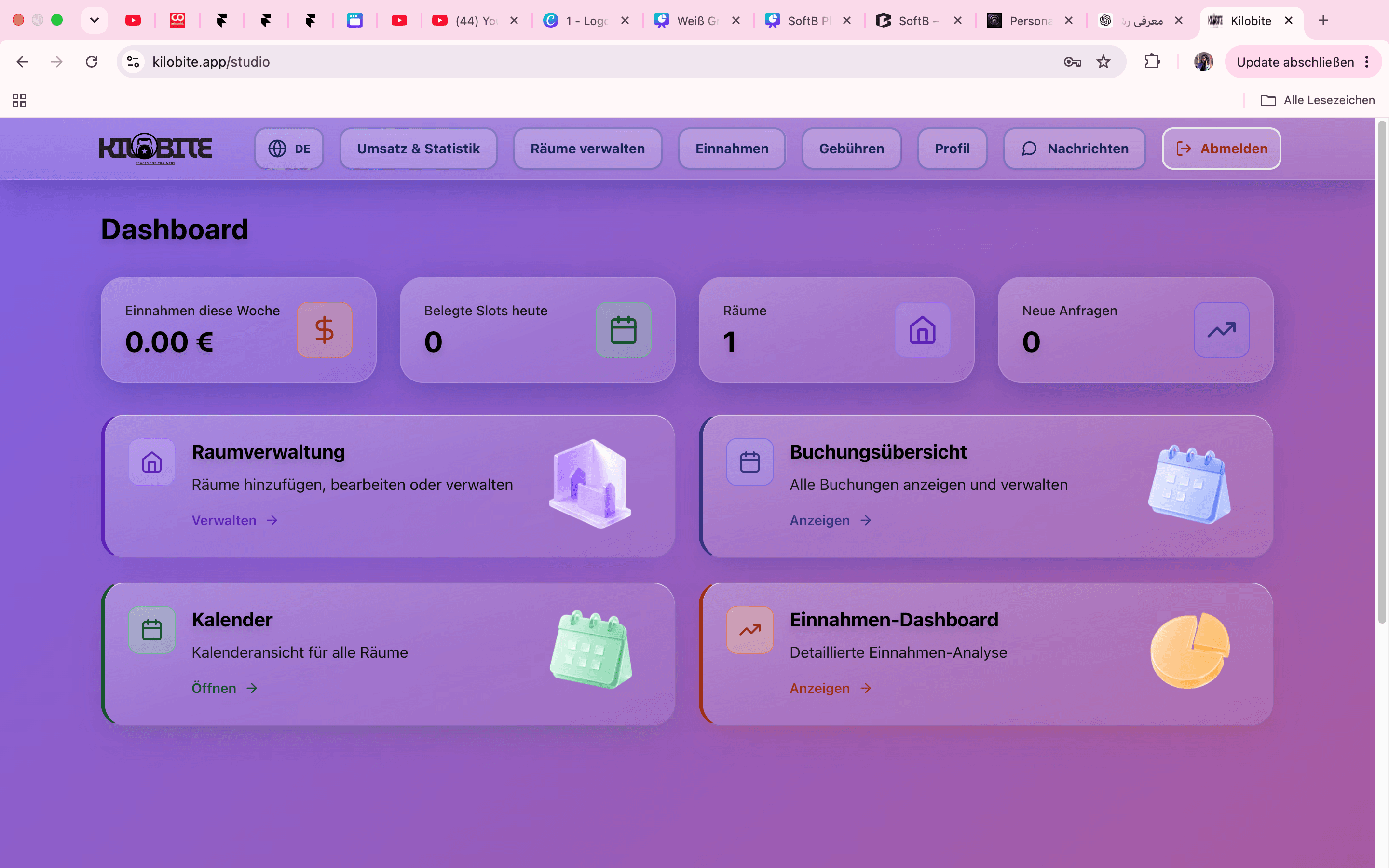This screenshot has width=1389, height=868.
Task: Open the apps grid icon in bookmarks bar
Action: click(x=19, y=100)
